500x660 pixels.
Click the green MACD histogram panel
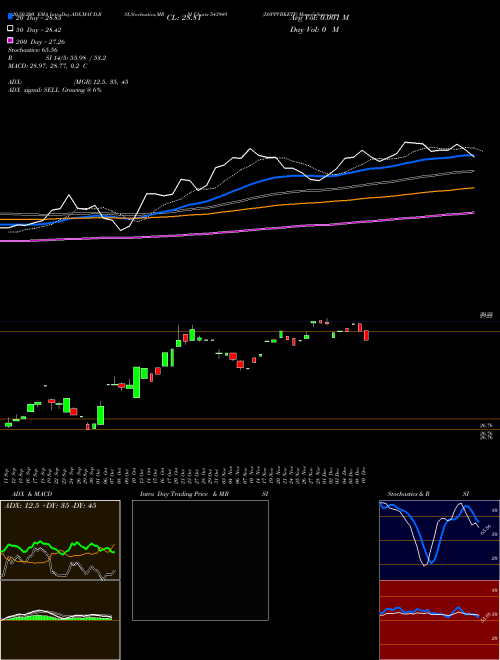click(60, 620)
